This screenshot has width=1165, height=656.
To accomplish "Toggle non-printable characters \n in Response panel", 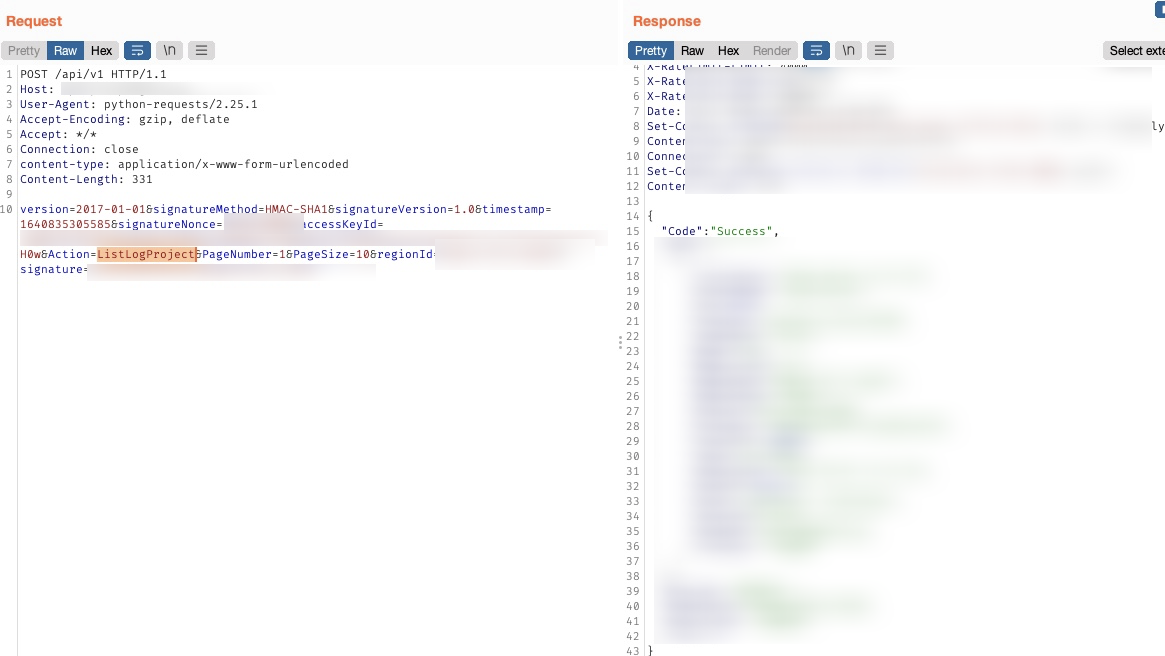I will tap(848, 51).
